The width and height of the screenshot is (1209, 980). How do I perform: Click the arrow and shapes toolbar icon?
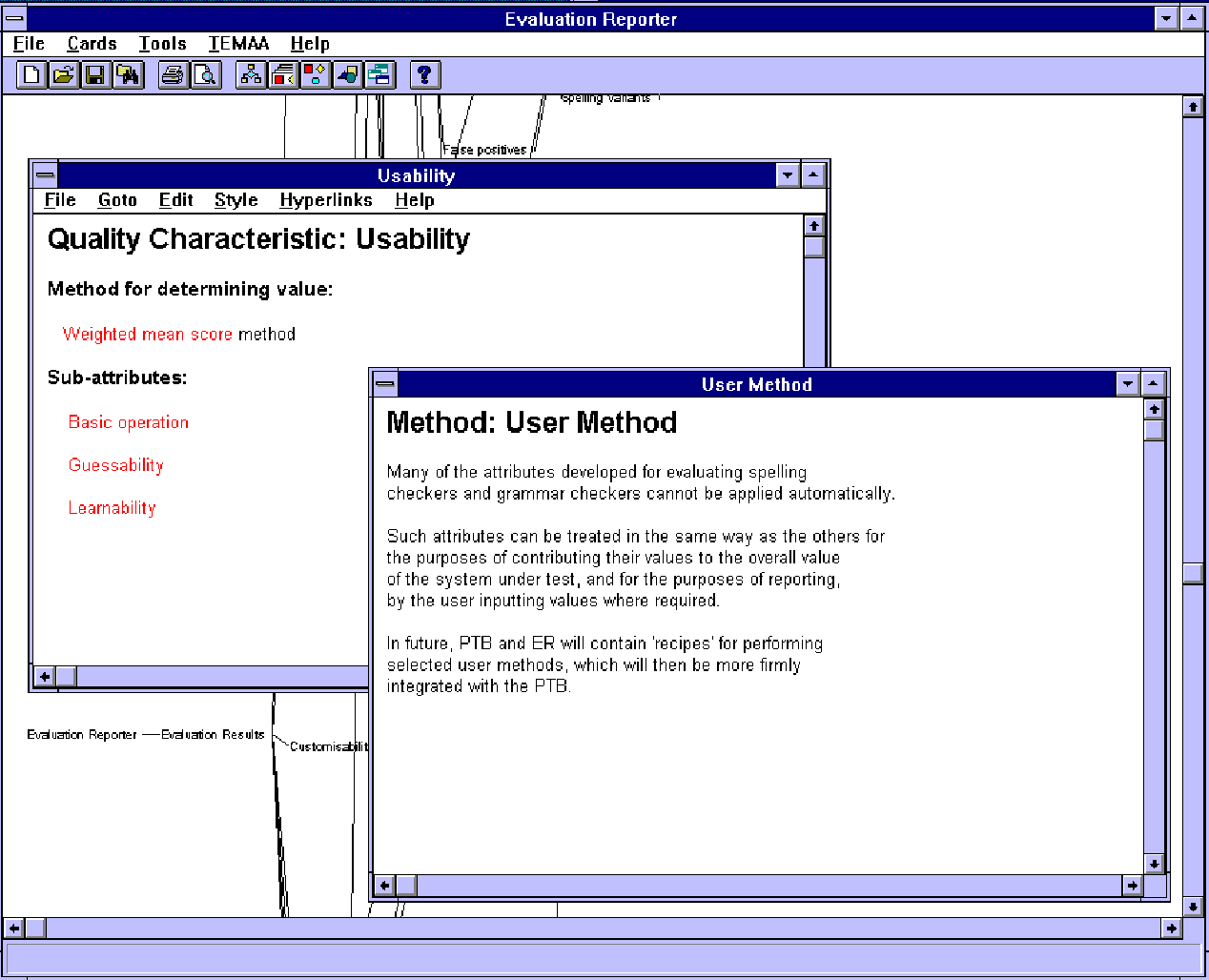[347, 74]
